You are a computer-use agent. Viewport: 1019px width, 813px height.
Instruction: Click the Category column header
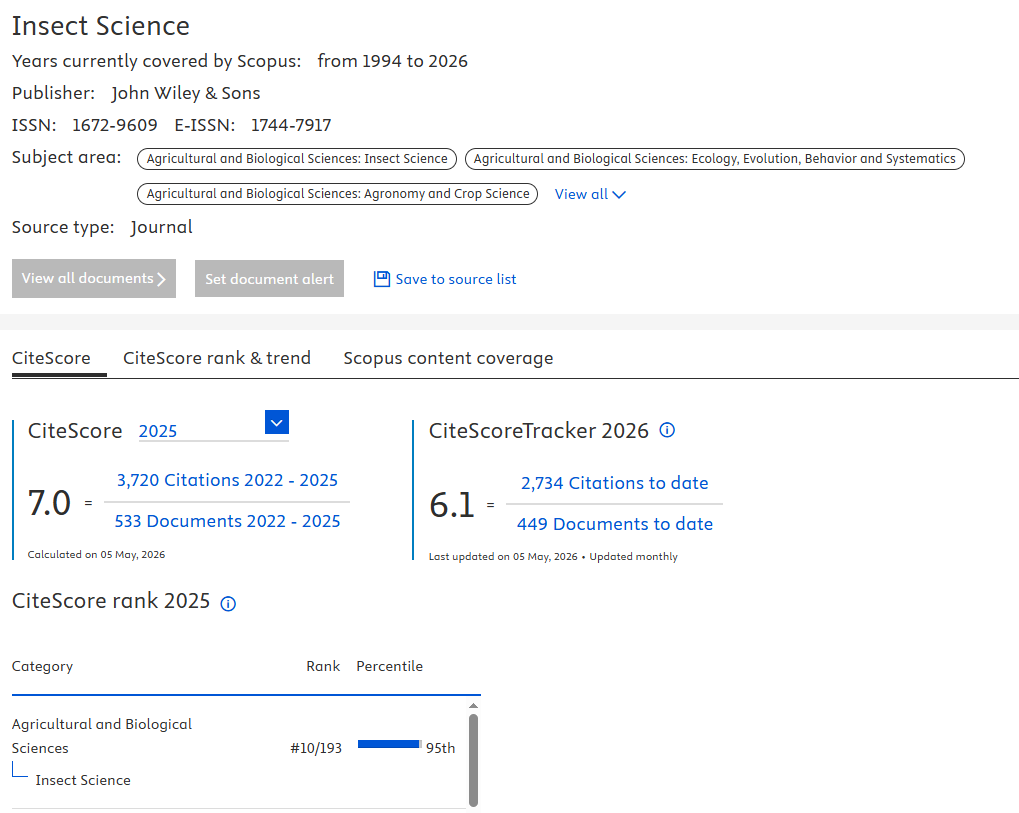tap(42, 666)
